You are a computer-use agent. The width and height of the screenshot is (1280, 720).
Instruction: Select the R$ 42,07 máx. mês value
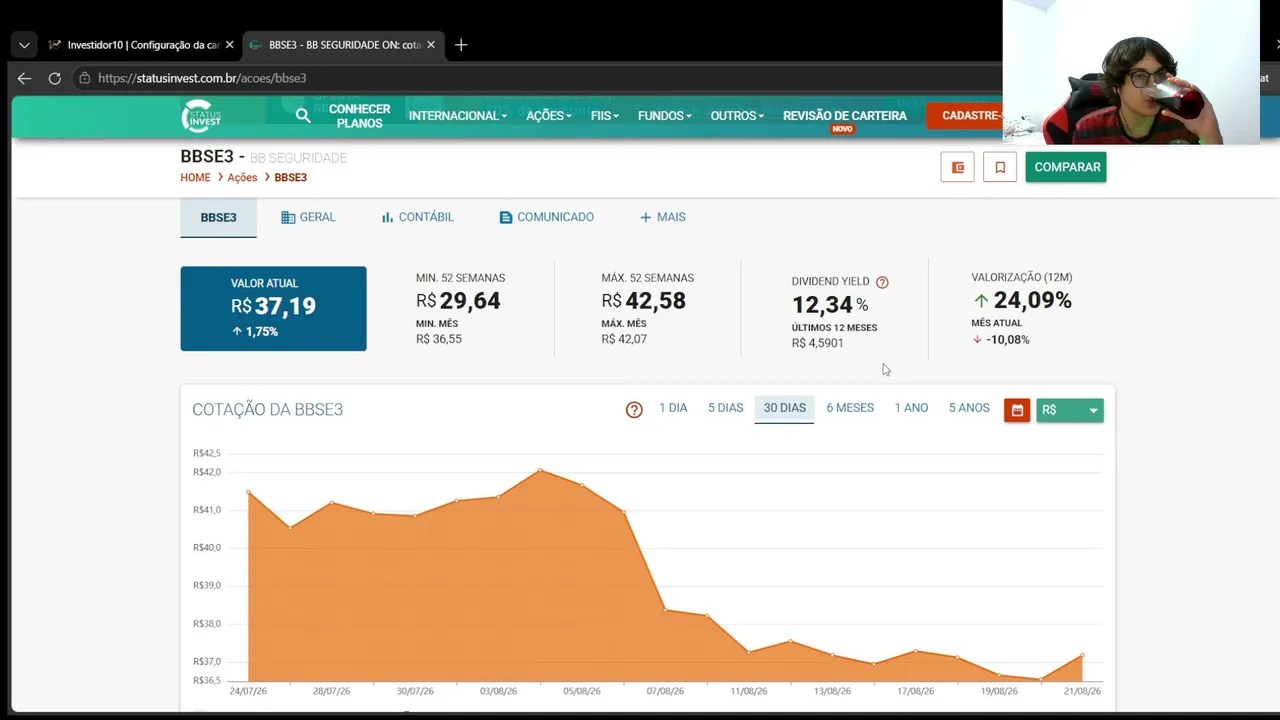(x=624, y=339)
